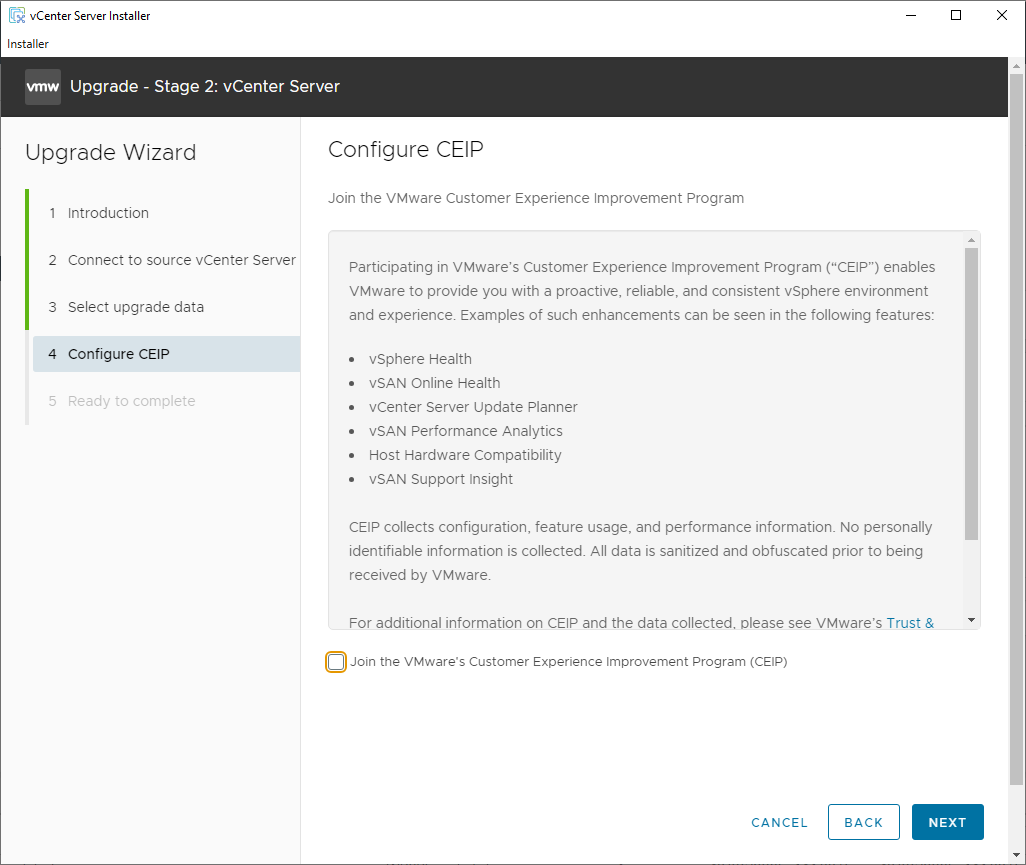Proceed with the NEXT button
Screen dimensions: 1026x865
947,822
